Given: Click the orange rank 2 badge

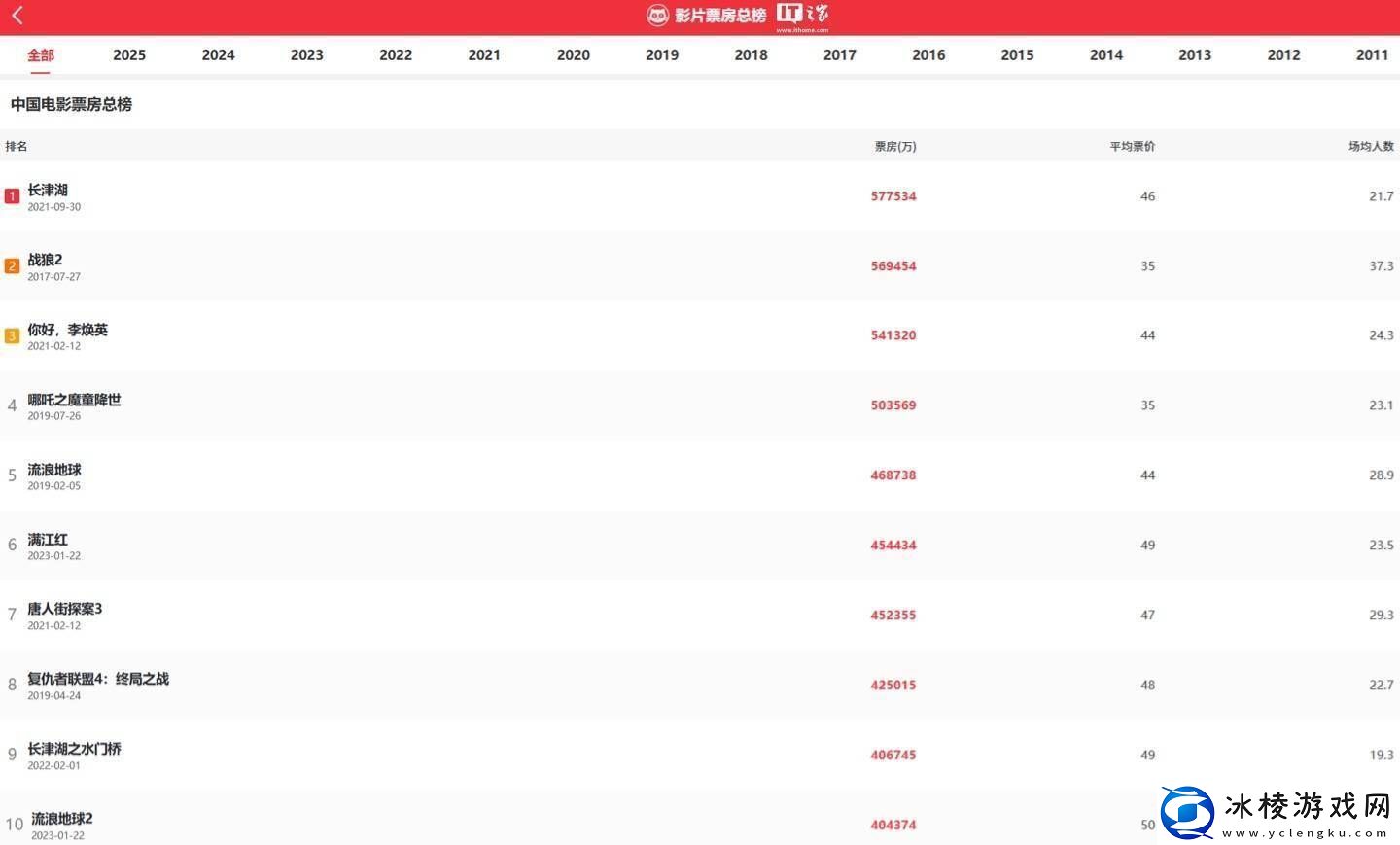Looking at the screenshot, I should 12,266.
